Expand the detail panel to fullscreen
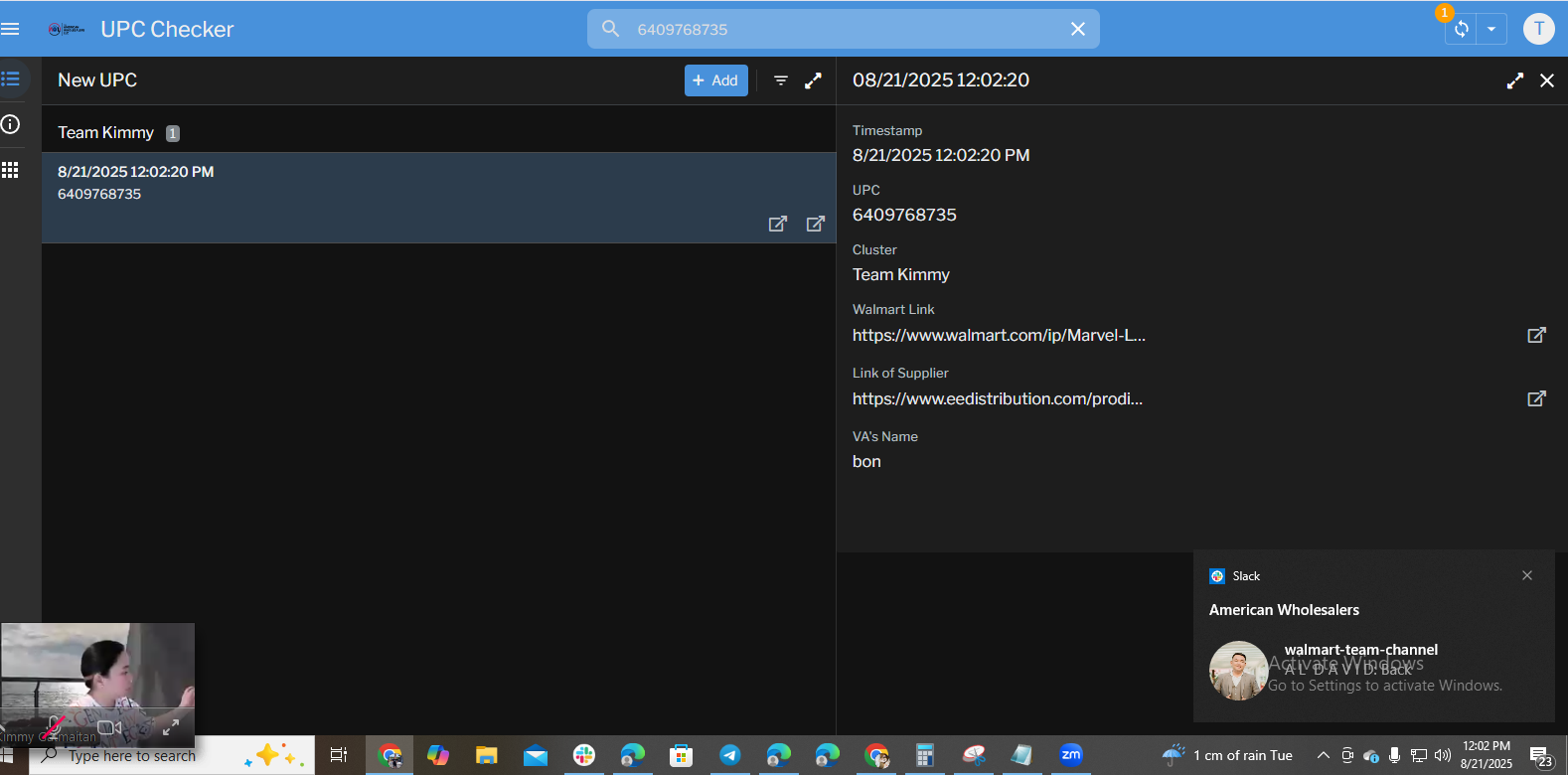 click(x=1514, y=80)
